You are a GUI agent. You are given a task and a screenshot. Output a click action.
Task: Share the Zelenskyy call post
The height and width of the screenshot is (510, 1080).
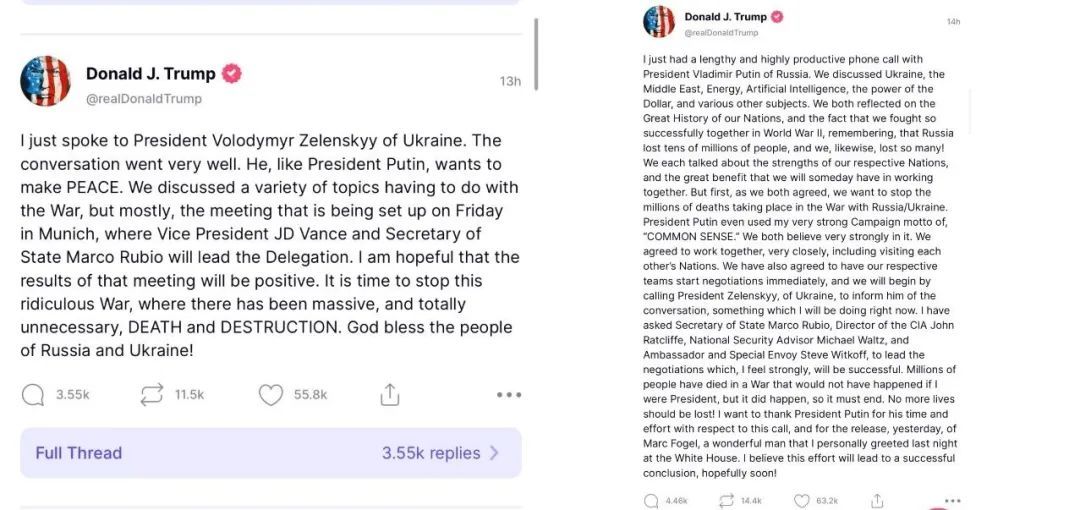pyautogui.click(x=390, y=395)
